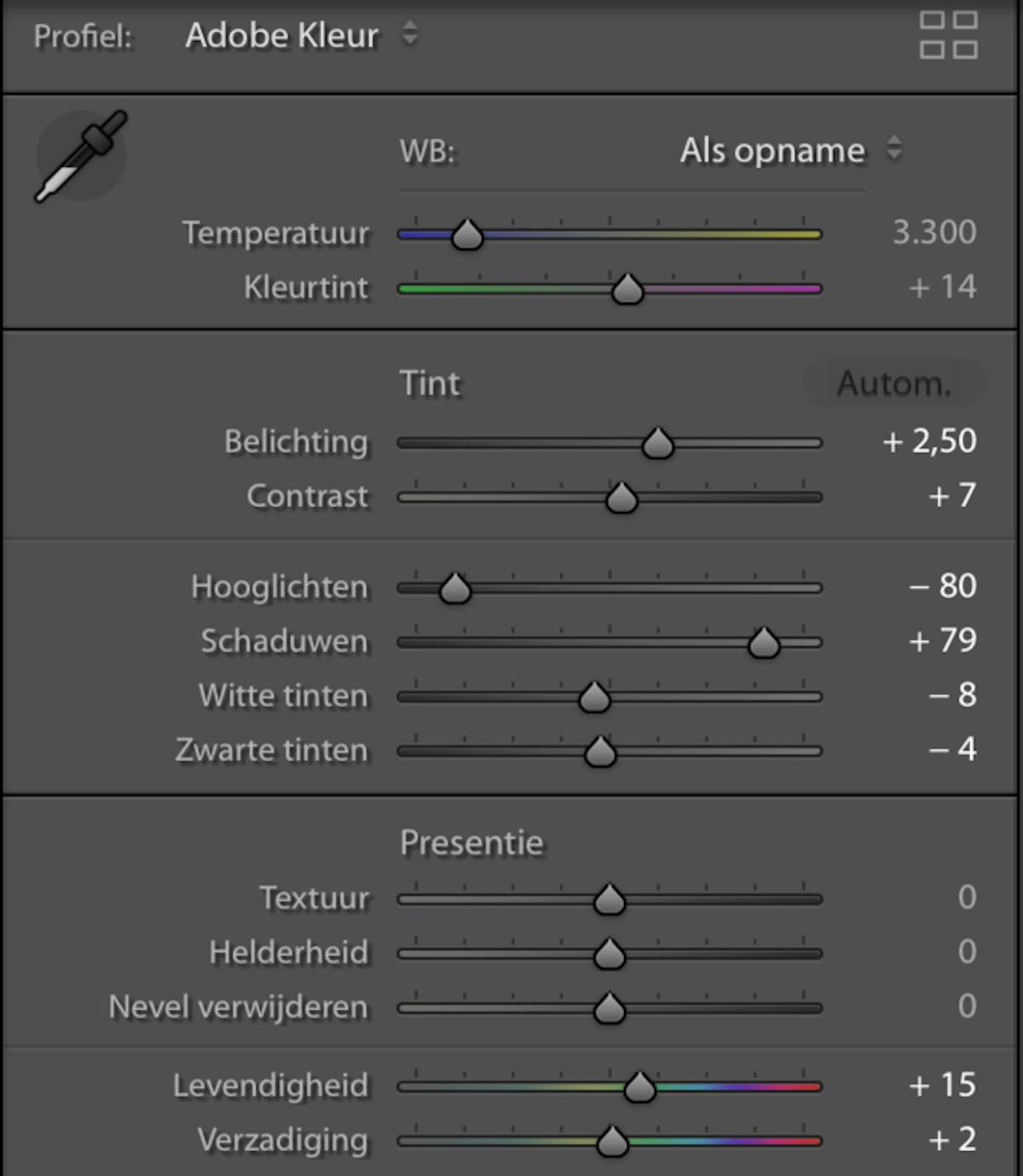This screenshot has height=1176, width=1023.
Task: Click the Contrast slider handle
Action: (621, 498)
